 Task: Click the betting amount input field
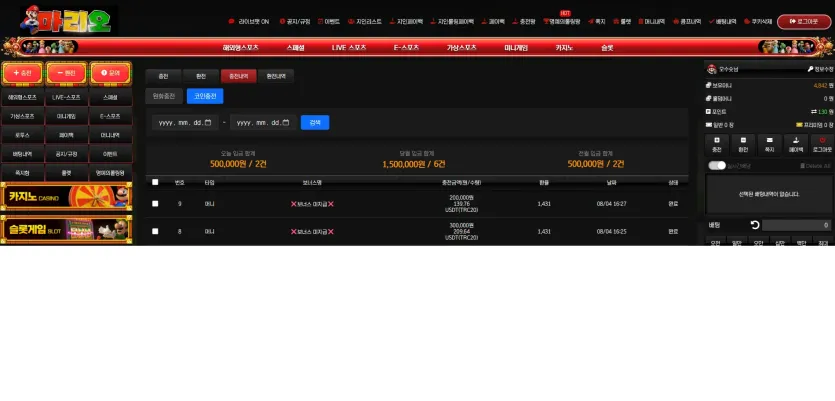click(x=796, y=225)
